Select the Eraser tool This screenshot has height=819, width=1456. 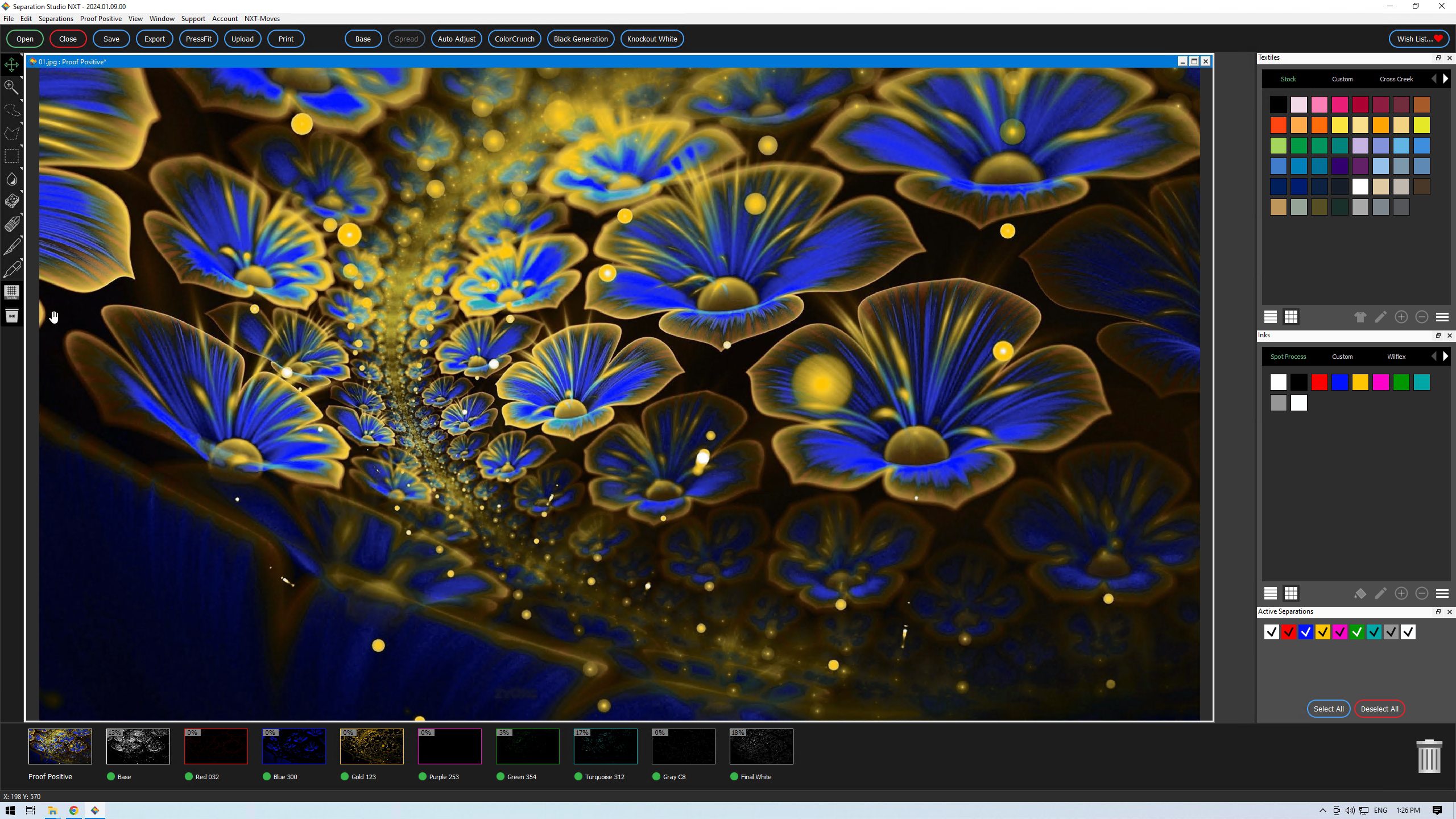pos(11,224)
